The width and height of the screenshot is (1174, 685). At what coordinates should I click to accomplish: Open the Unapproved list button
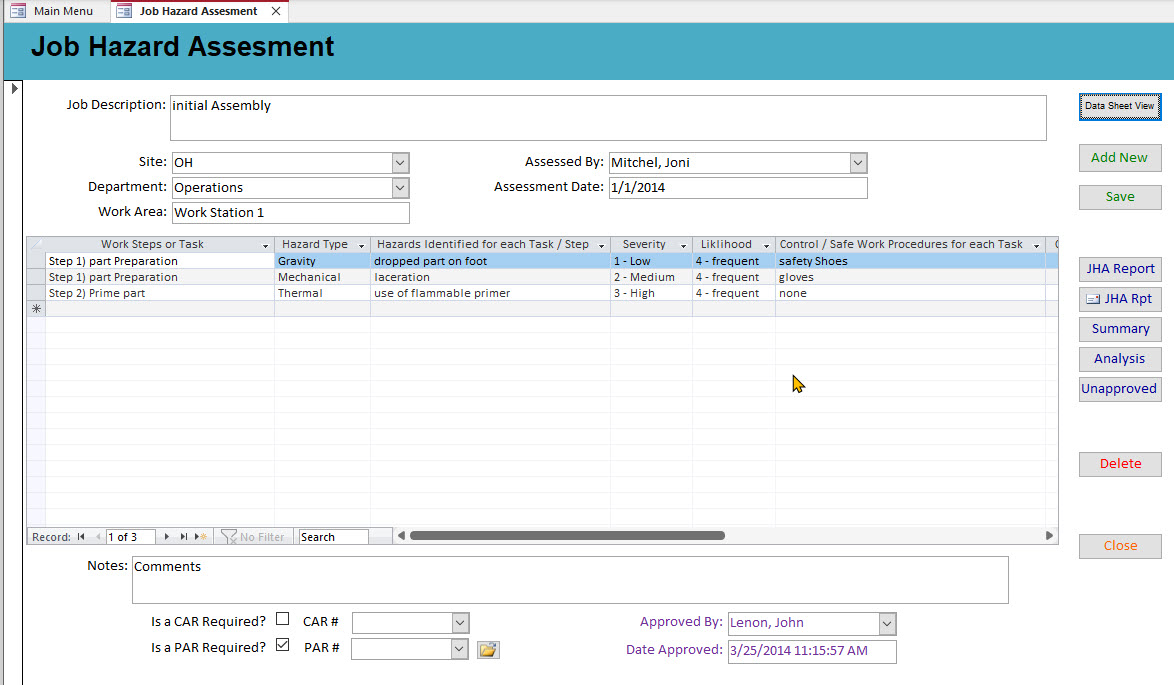pyautogui.click(x=1119, y=389)
